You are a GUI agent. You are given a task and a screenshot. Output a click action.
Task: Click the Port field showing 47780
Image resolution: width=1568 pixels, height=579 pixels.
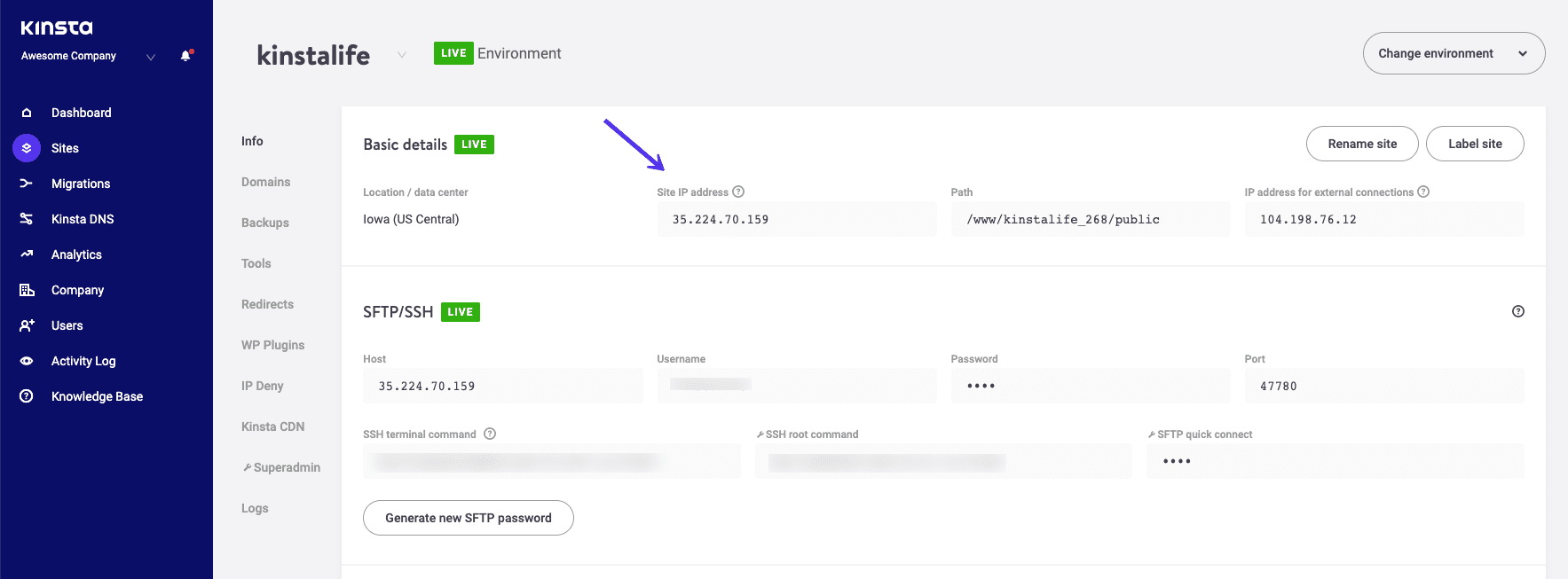1383,386
